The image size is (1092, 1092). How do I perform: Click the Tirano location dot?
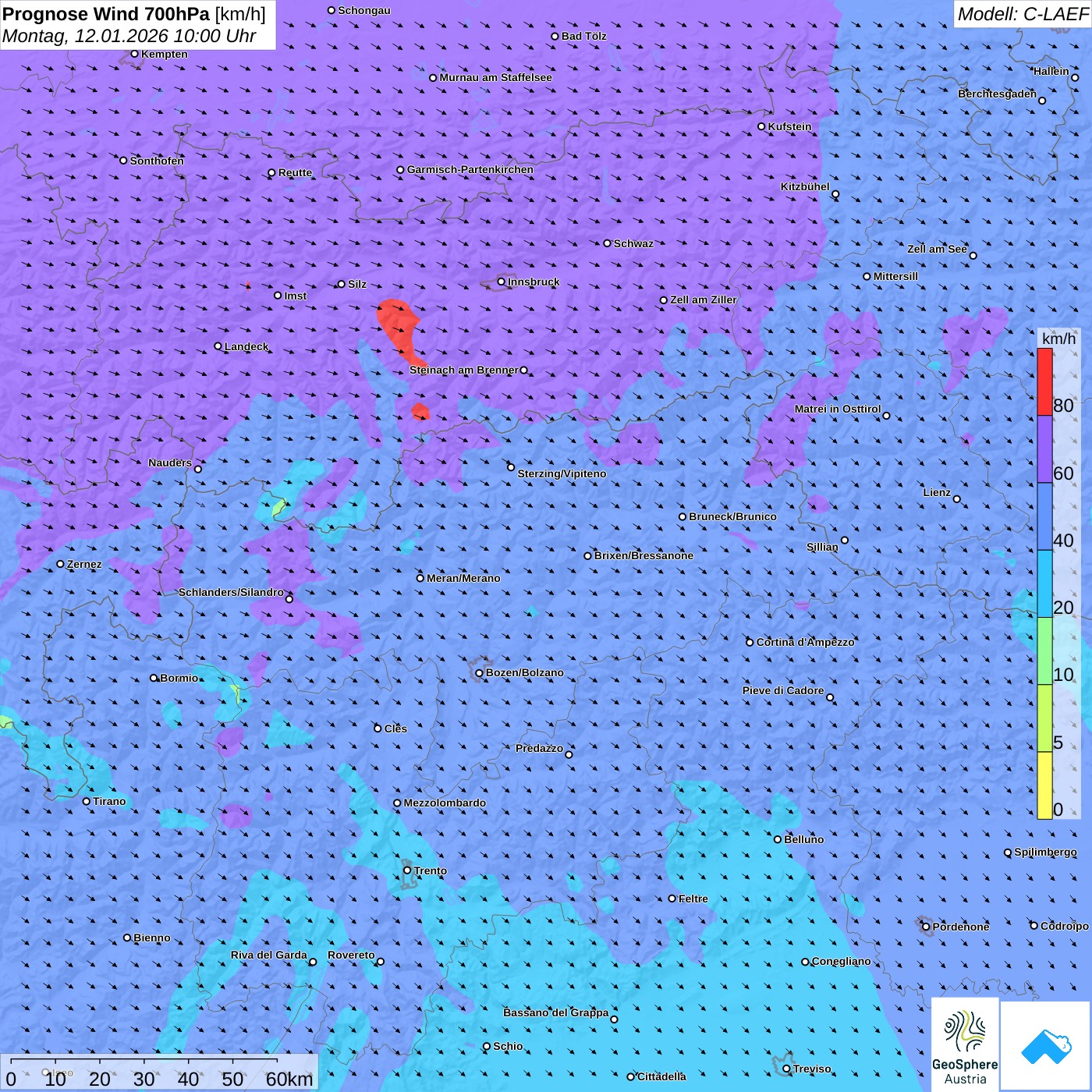87,801
